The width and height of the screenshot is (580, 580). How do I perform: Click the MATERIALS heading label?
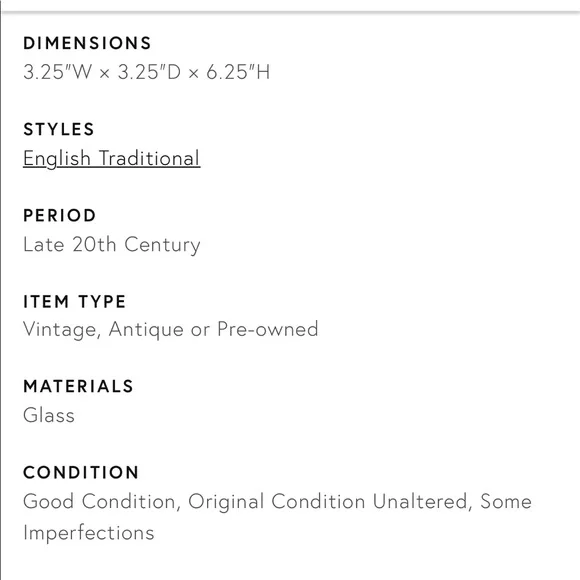78,387
